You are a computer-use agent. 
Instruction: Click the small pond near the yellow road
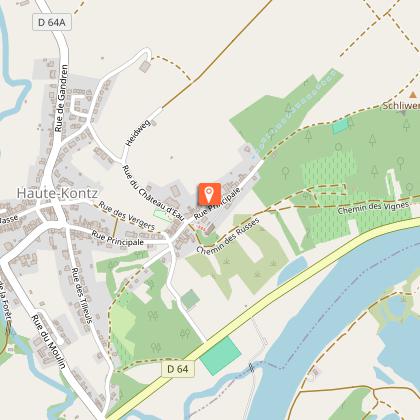pos(292,269)
